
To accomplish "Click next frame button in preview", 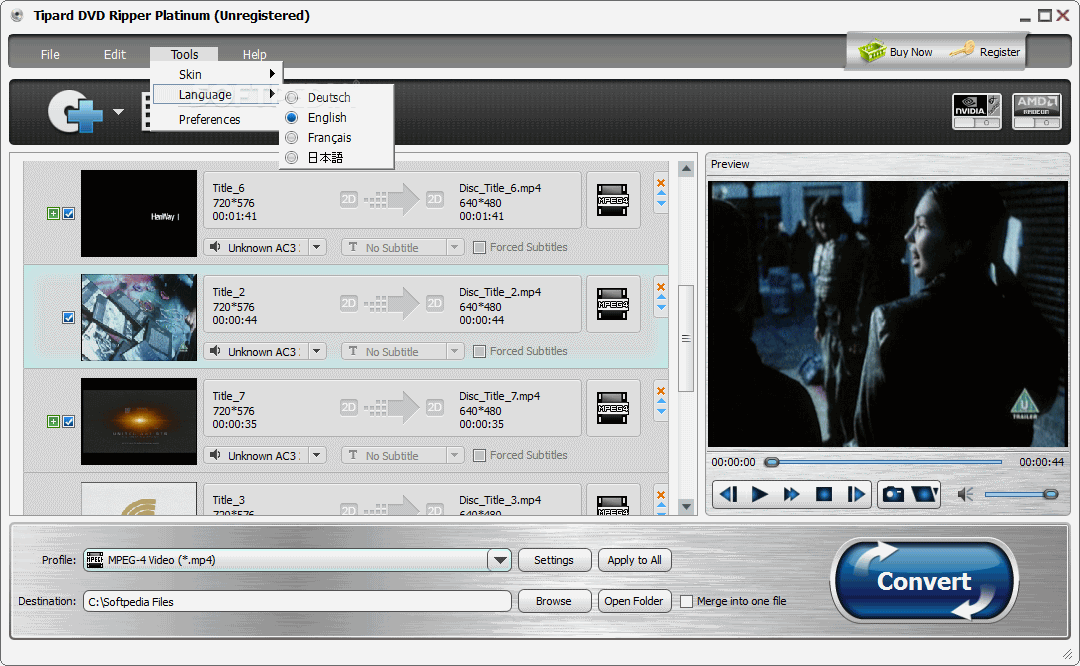I will [x=856, y=494].
